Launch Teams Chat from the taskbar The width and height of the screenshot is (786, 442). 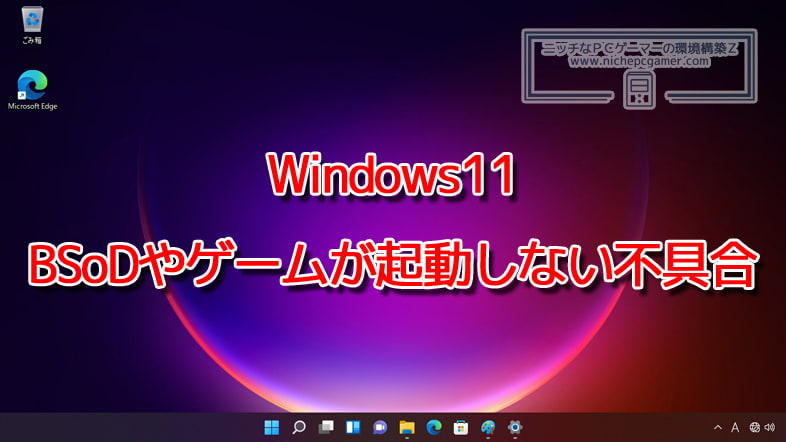tap(380, 427)
